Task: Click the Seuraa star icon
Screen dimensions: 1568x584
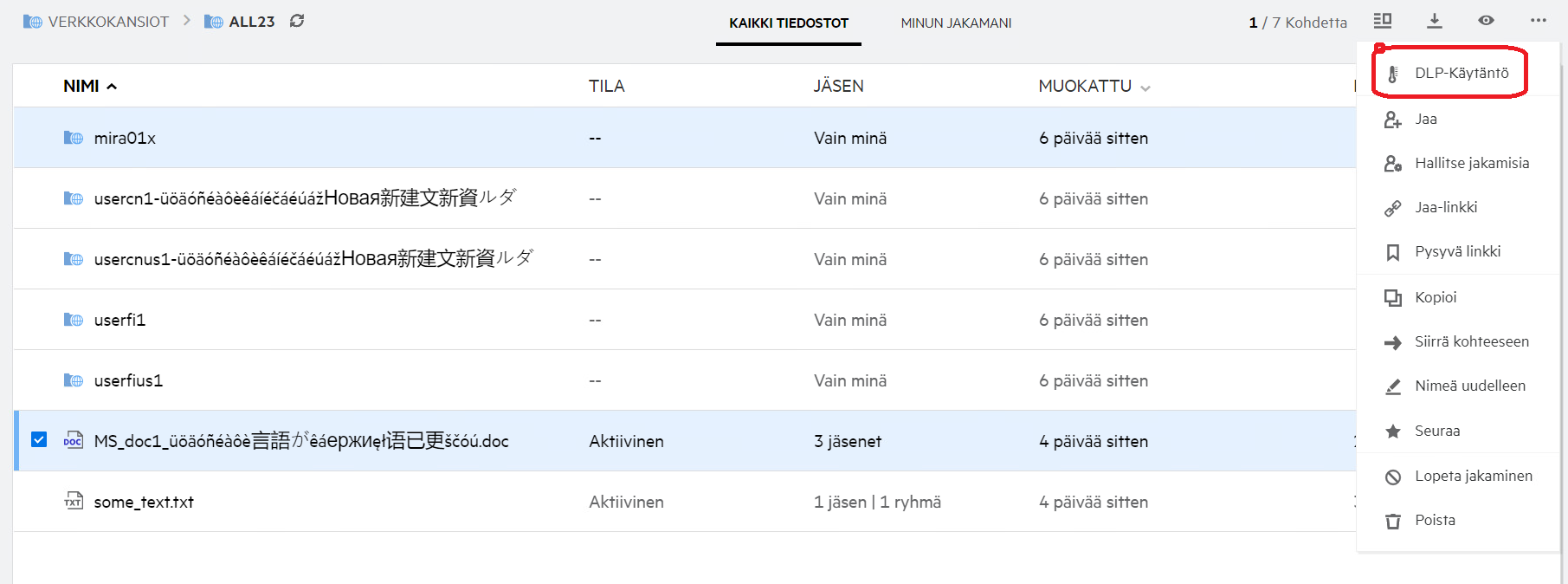Action: [1393, 432]
